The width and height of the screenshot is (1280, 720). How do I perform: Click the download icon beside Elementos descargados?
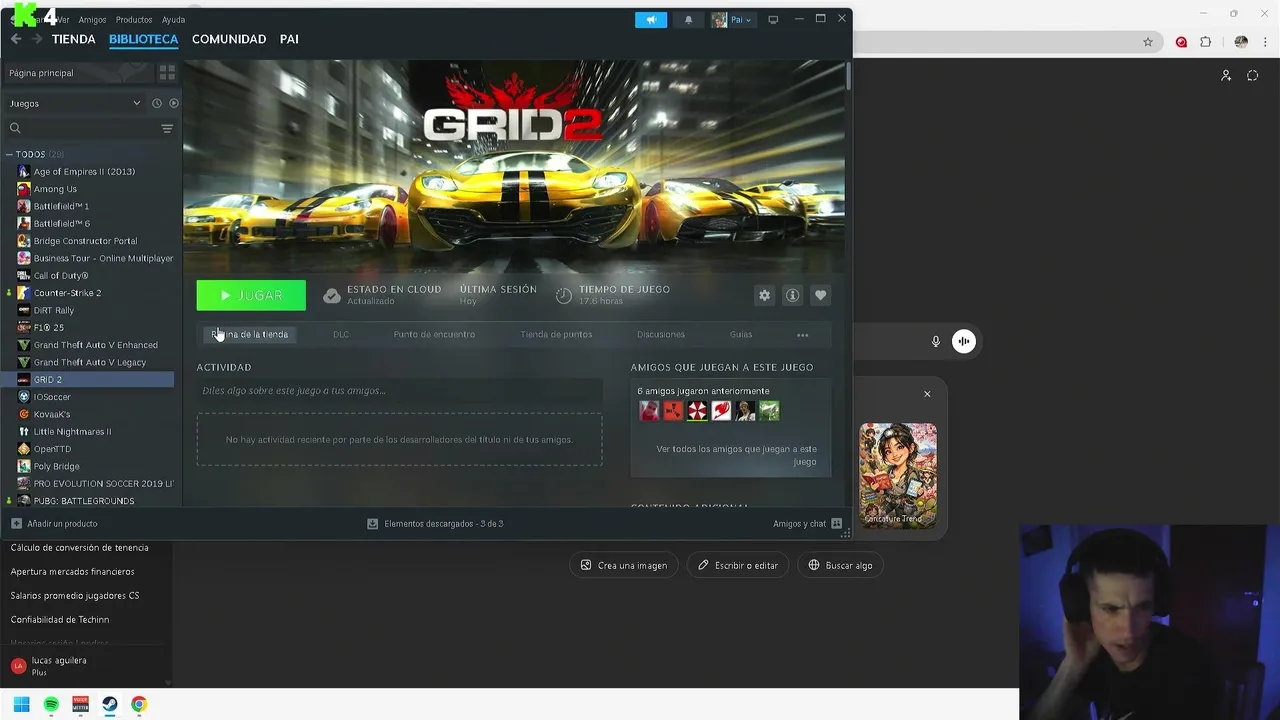pos(373,524)
